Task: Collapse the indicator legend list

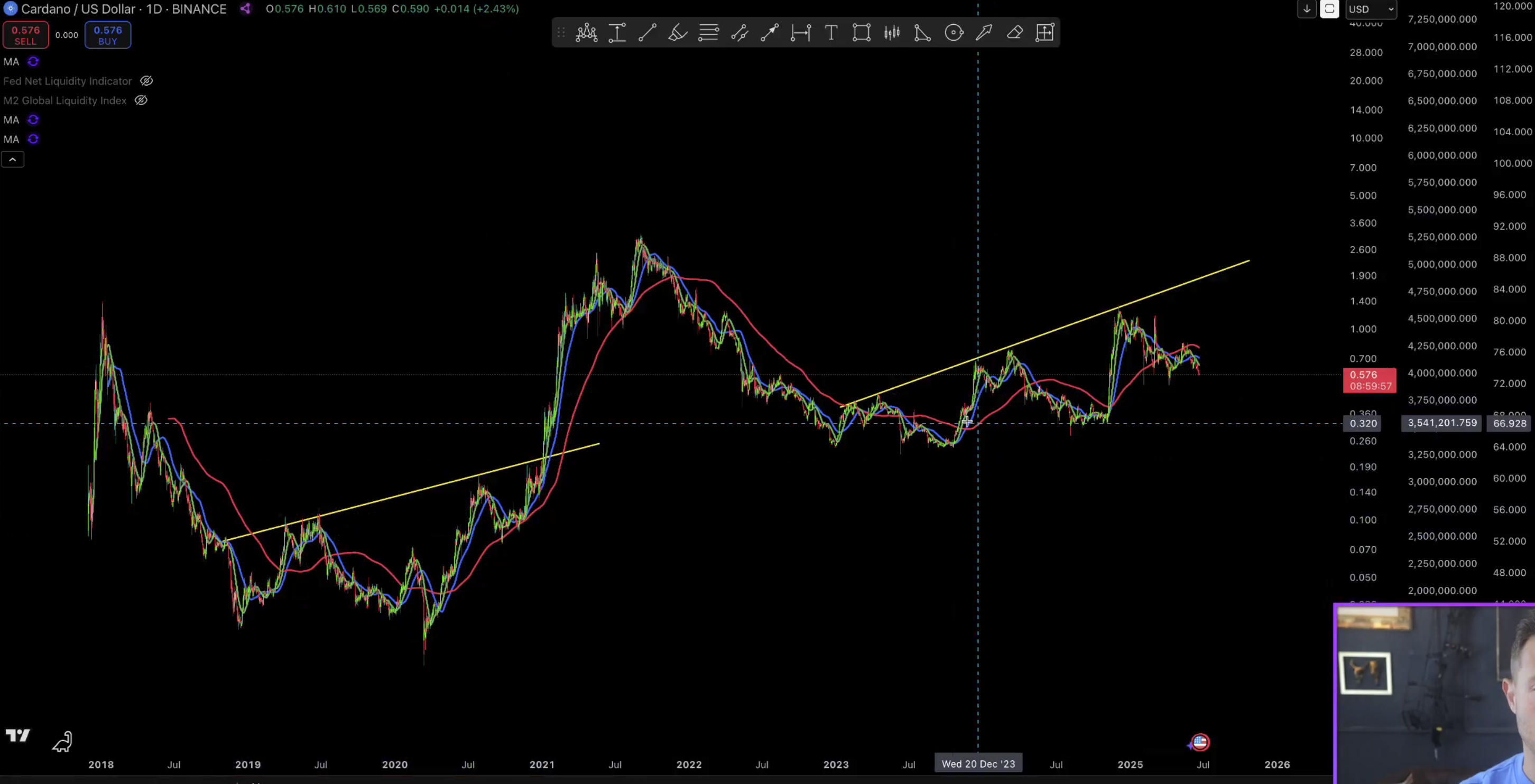Action: (13, 159)
